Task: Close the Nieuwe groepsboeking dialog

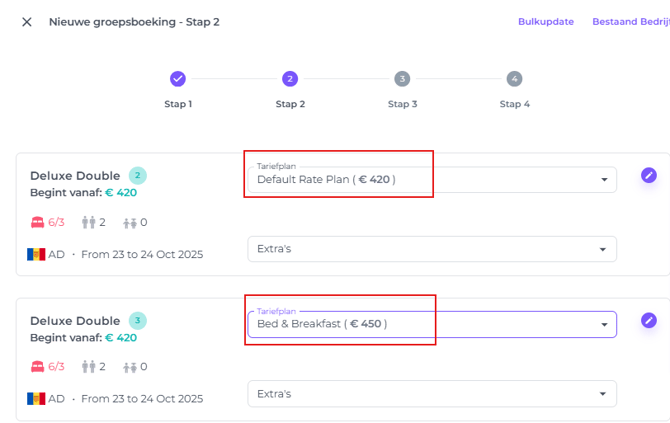Action: [27, 22]
